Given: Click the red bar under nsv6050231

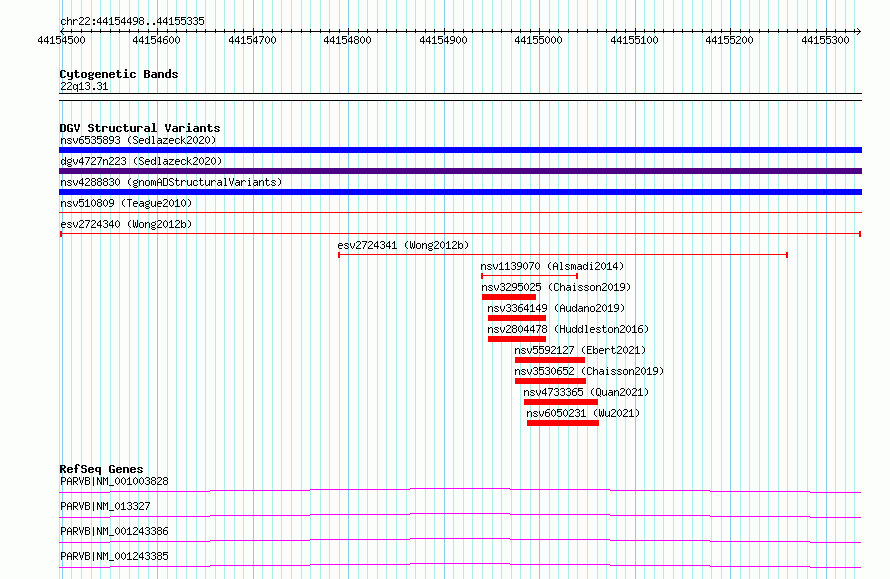Looking at the screenshot, I should (563, 423).
